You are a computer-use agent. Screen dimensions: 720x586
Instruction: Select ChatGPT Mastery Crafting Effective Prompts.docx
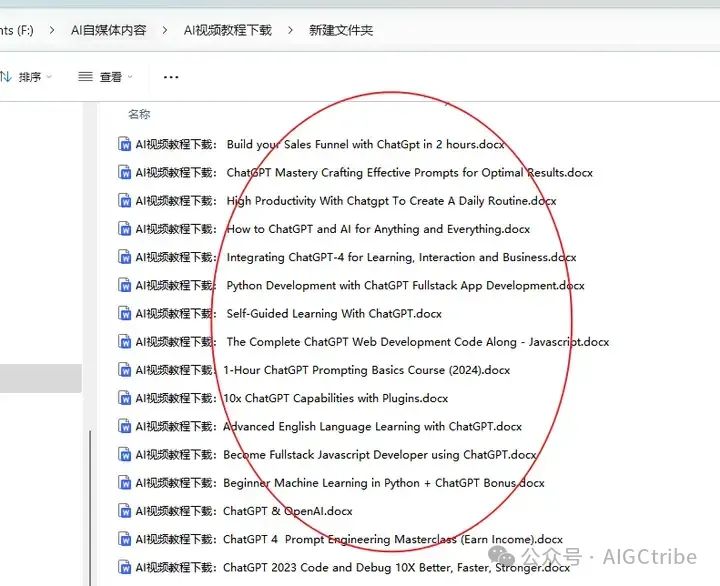(355, 173)
